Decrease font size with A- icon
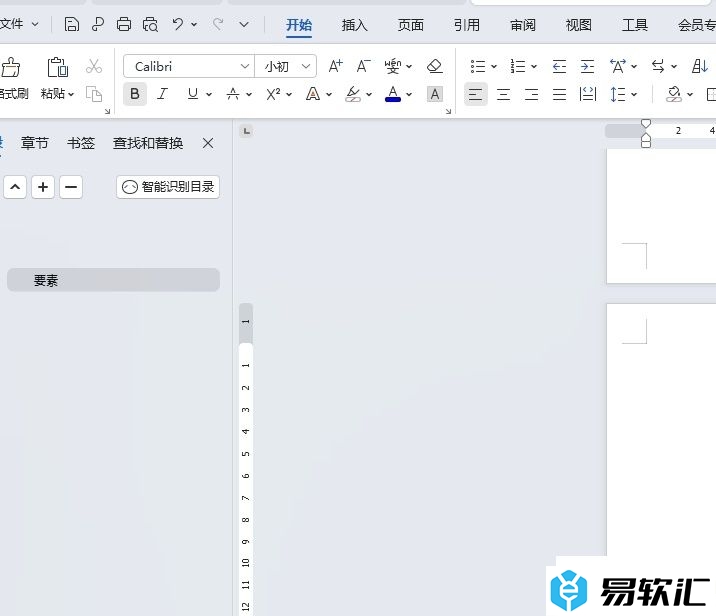This screenshot has height=616, width=716. tap(363, 67)
